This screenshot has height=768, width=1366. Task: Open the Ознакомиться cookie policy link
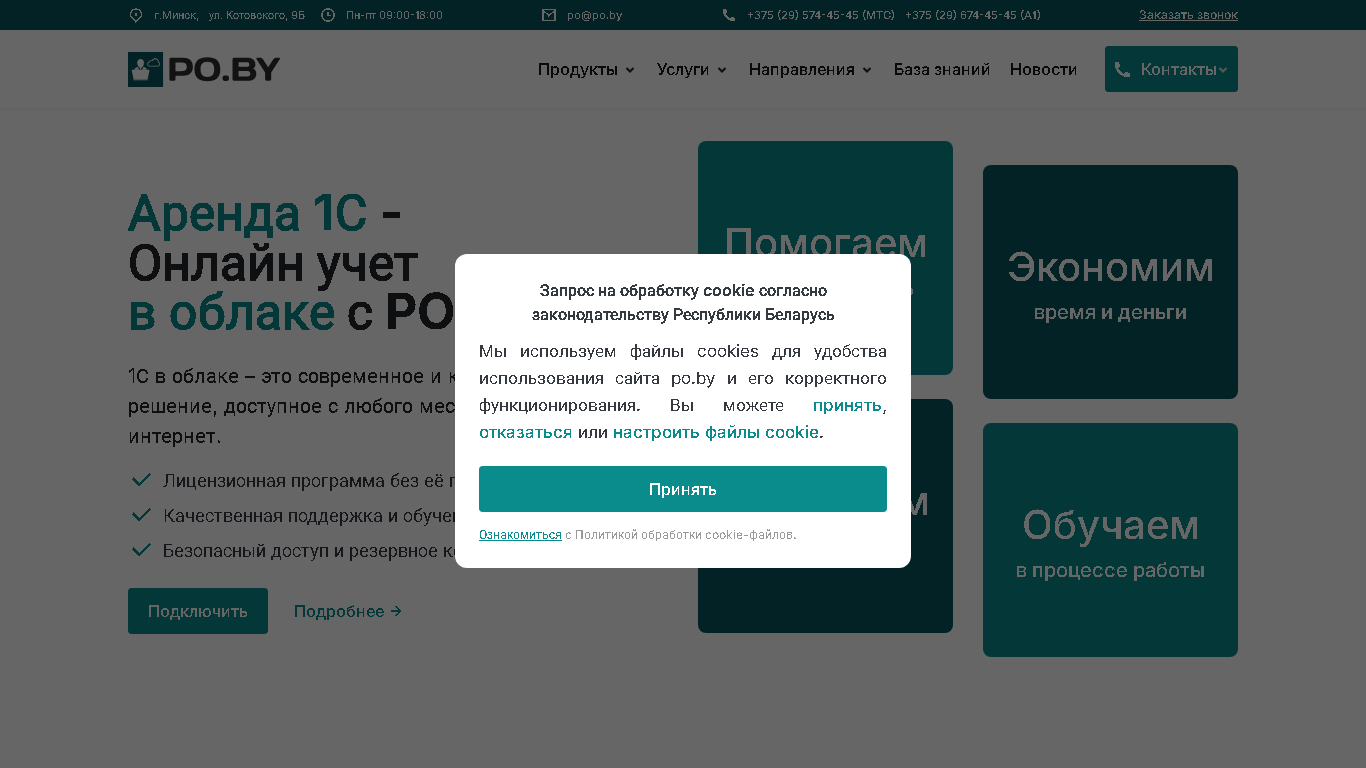coord(520,535)
